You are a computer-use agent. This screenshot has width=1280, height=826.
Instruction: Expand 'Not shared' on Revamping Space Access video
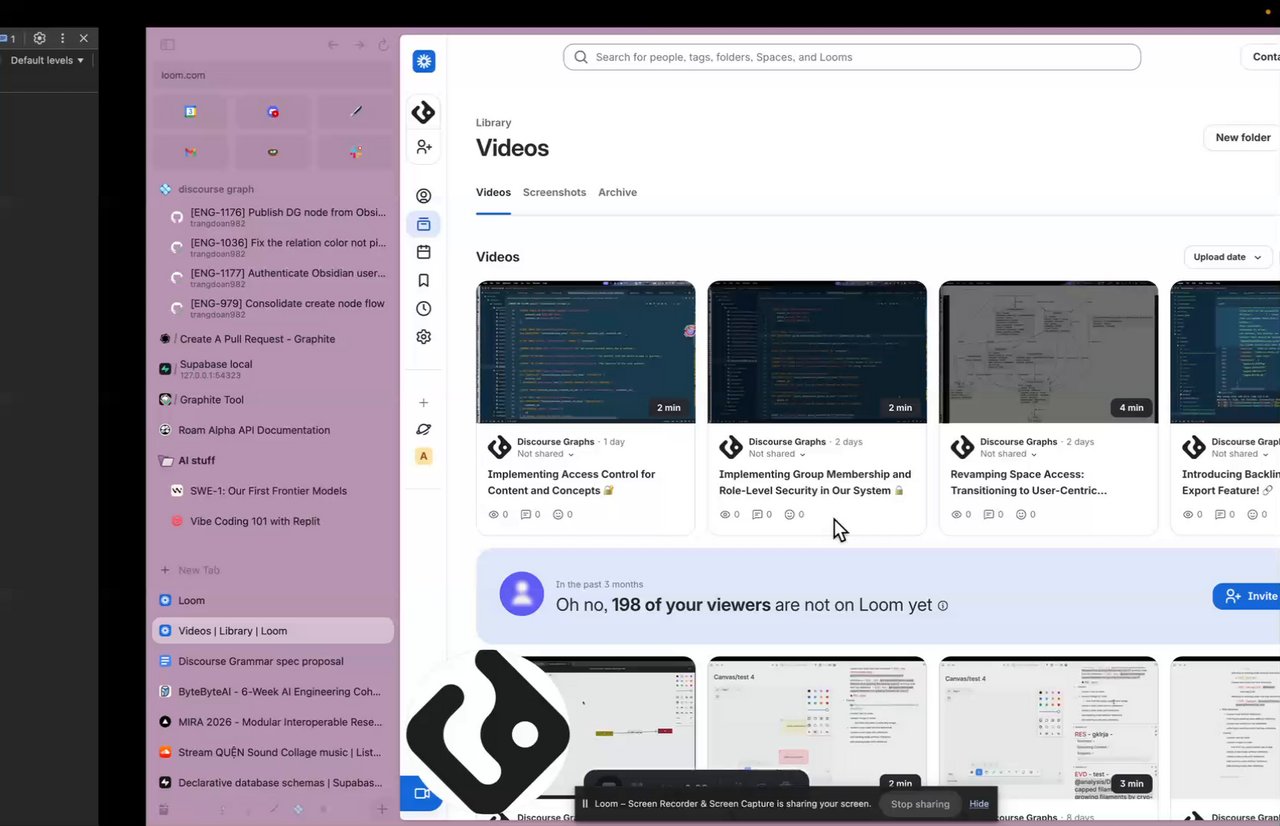[x=1009, y=454]
